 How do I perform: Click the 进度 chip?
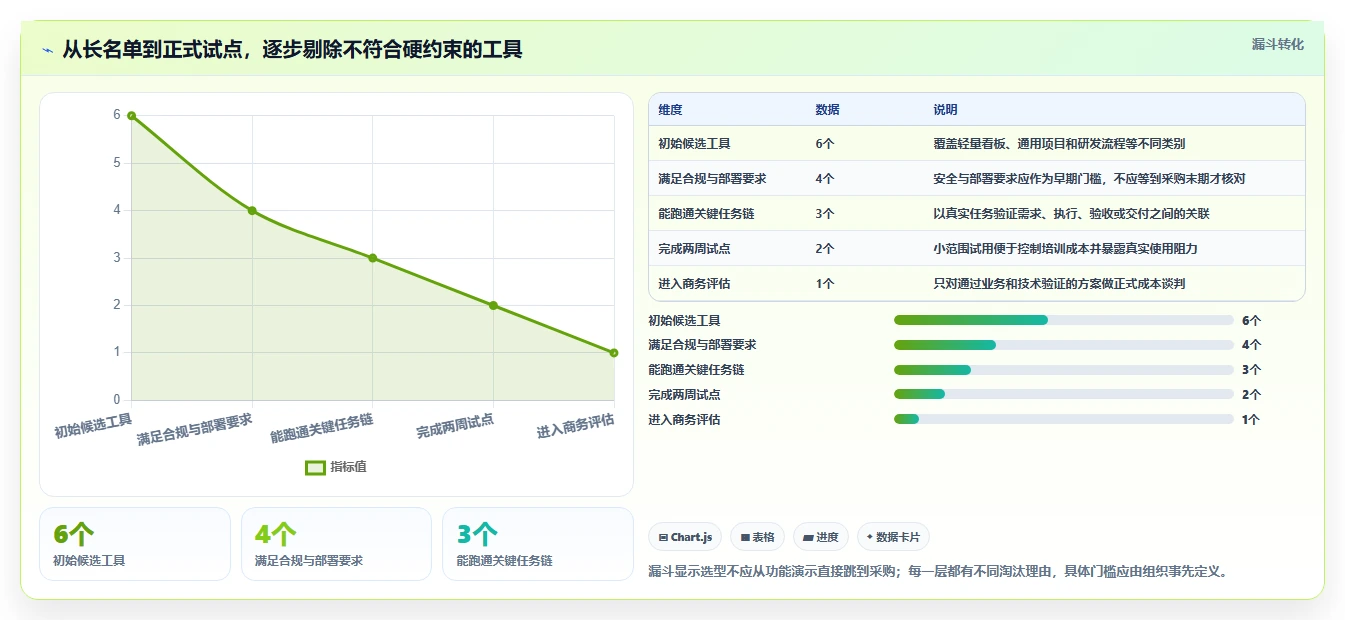(x=821, y=537)
